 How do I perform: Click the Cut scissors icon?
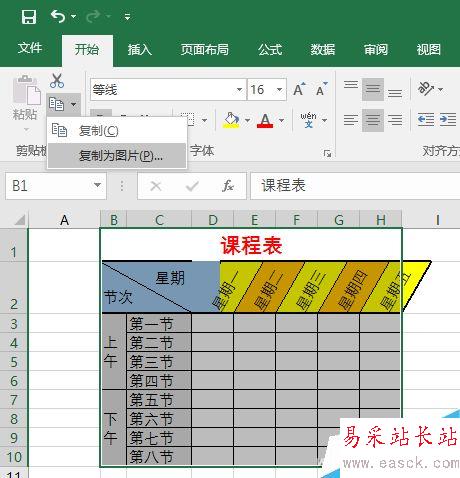[57, 81]
